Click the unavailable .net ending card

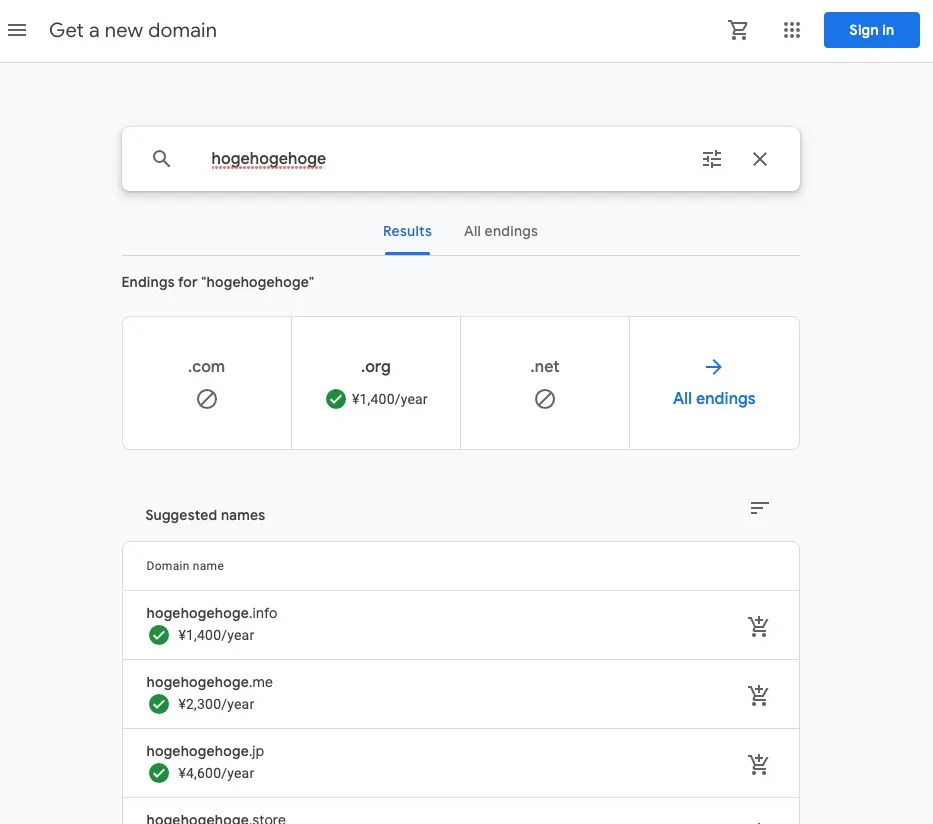544,382
